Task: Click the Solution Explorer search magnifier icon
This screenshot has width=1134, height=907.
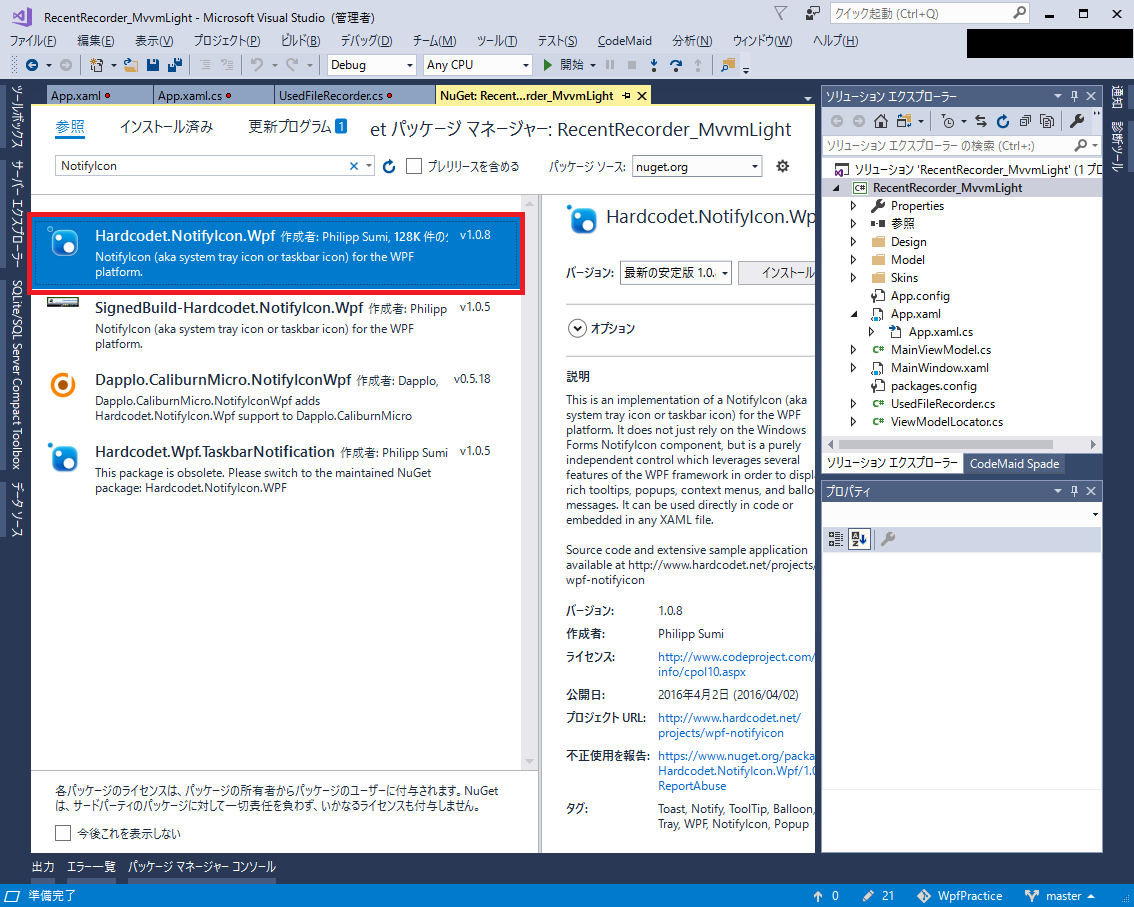Action: 1081,145
